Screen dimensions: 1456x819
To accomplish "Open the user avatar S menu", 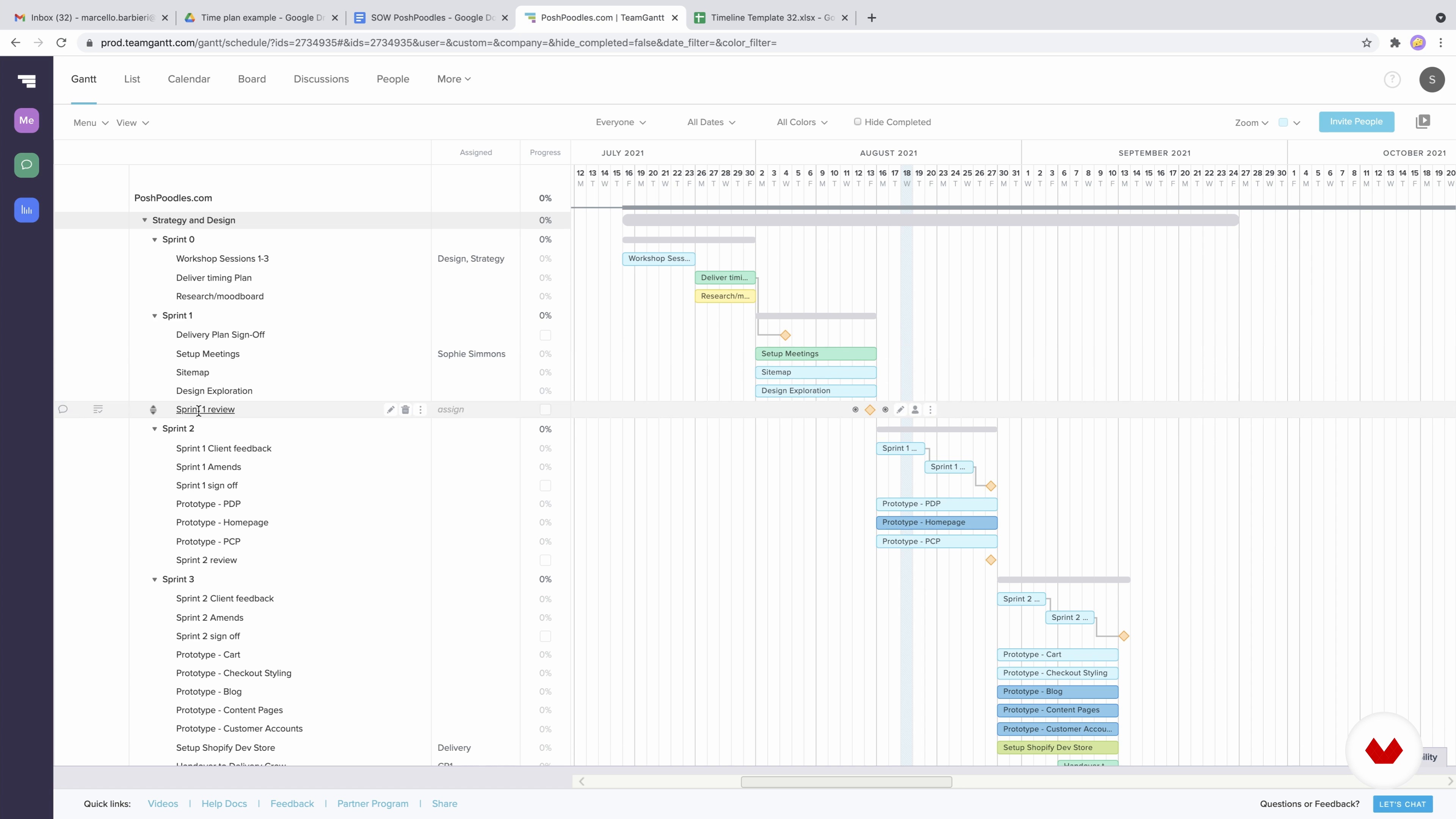I will click(1432, 80).
